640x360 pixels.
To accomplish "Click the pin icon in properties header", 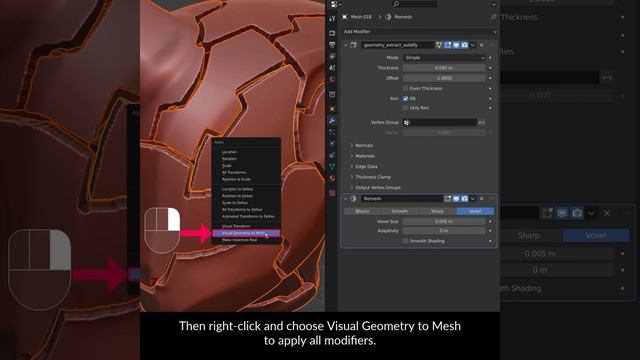I will [493, 17].
